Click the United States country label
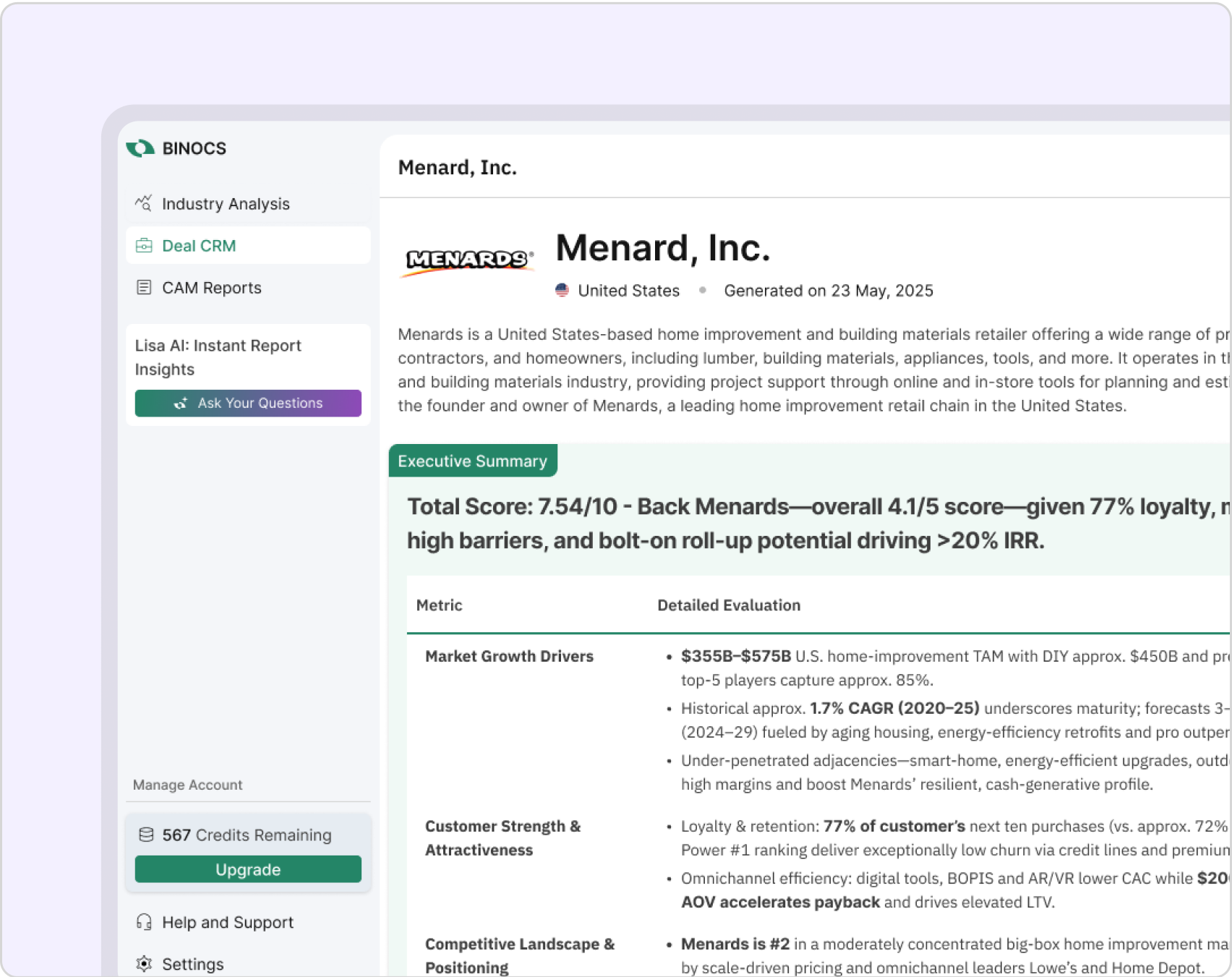This screenshot has height=977, width=1232. [x=629, y=291]
